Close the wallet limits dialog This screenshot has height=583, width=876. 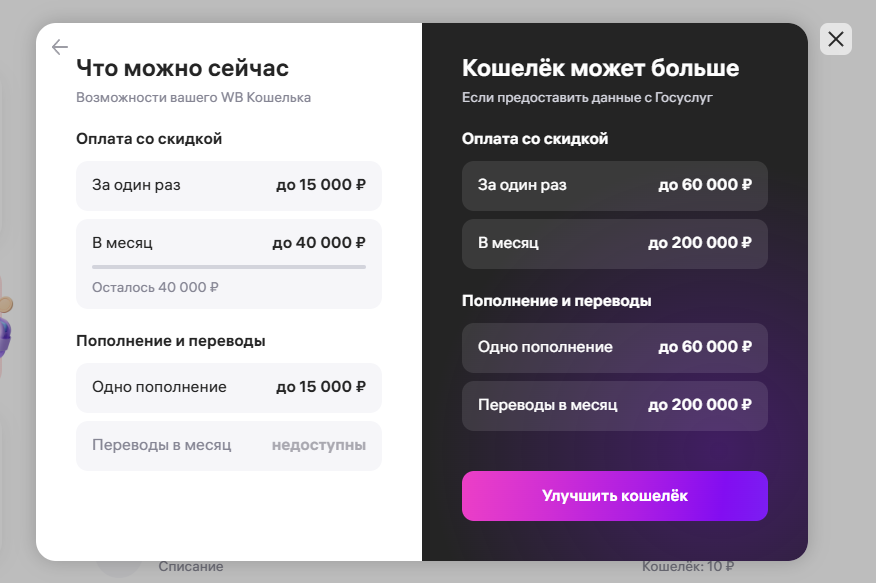836,39
